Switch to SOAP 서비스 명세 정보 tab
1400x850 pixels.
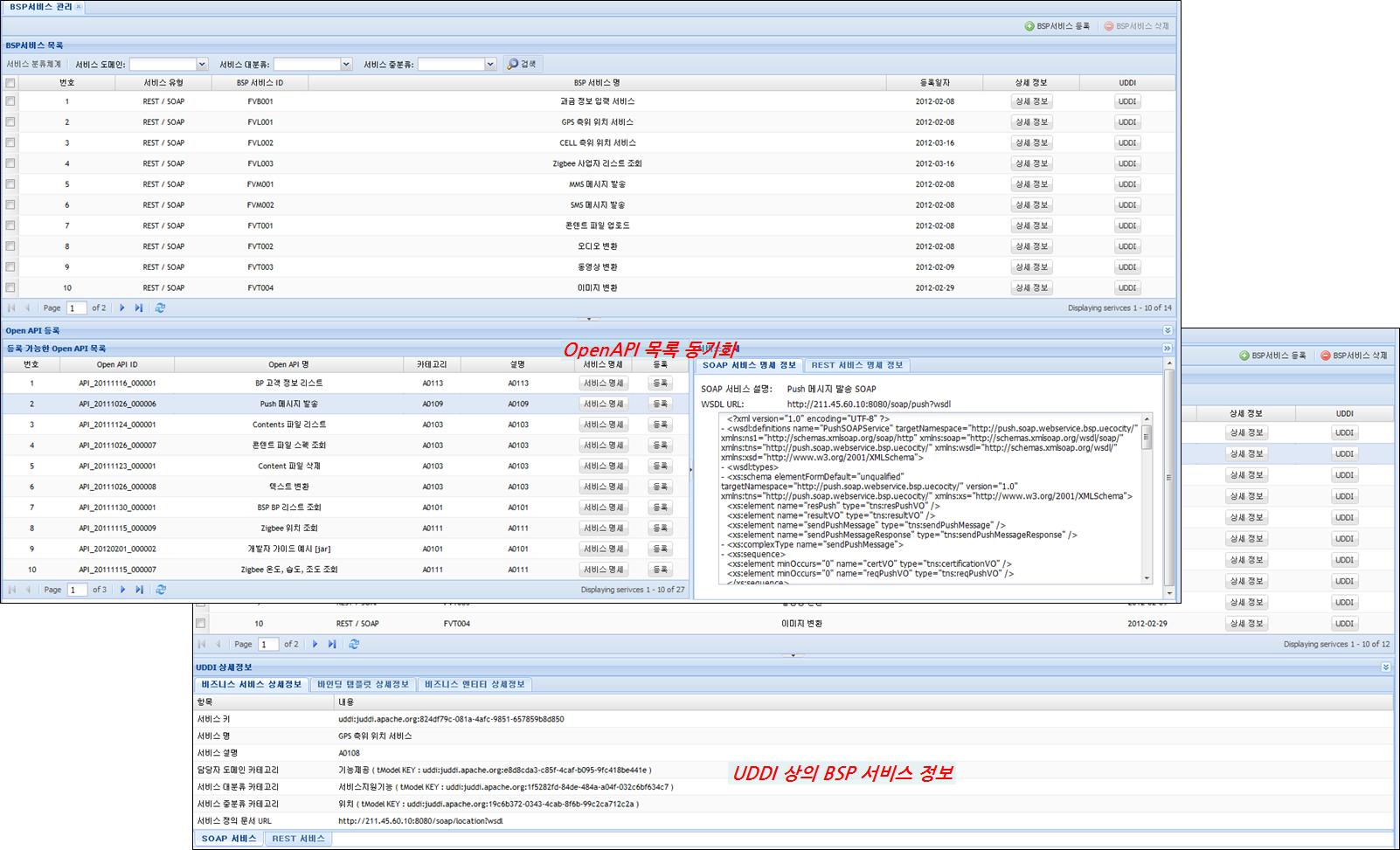[x=749, y=365]
